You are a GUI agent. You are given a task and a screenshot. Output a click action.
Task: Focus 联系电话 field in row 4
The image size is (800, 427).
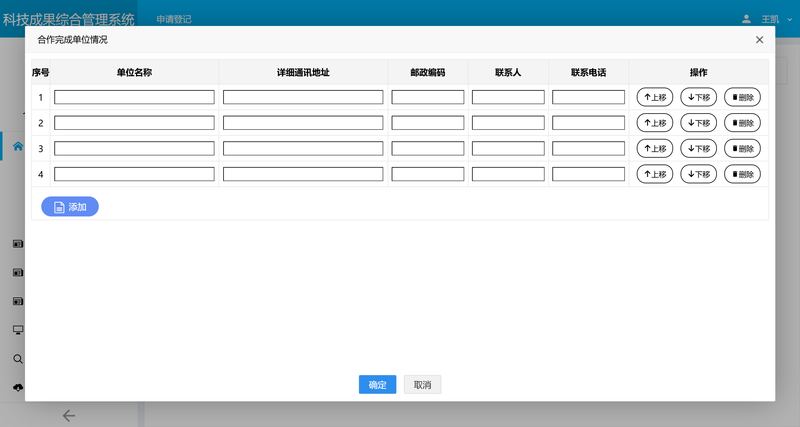[588, 174]
